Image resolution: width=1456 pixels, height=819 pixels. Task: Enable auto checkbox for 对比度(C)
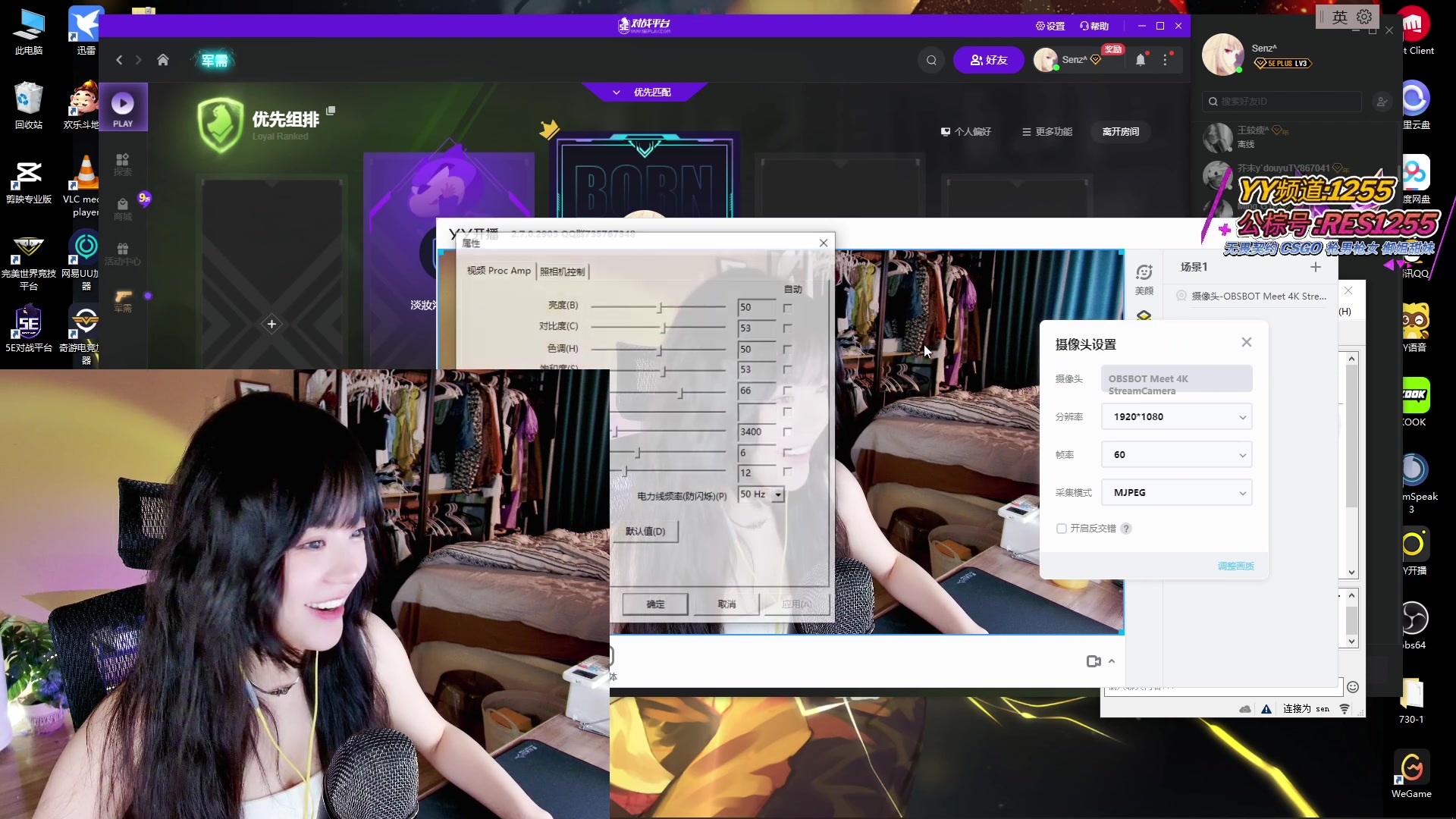[787, 328]
